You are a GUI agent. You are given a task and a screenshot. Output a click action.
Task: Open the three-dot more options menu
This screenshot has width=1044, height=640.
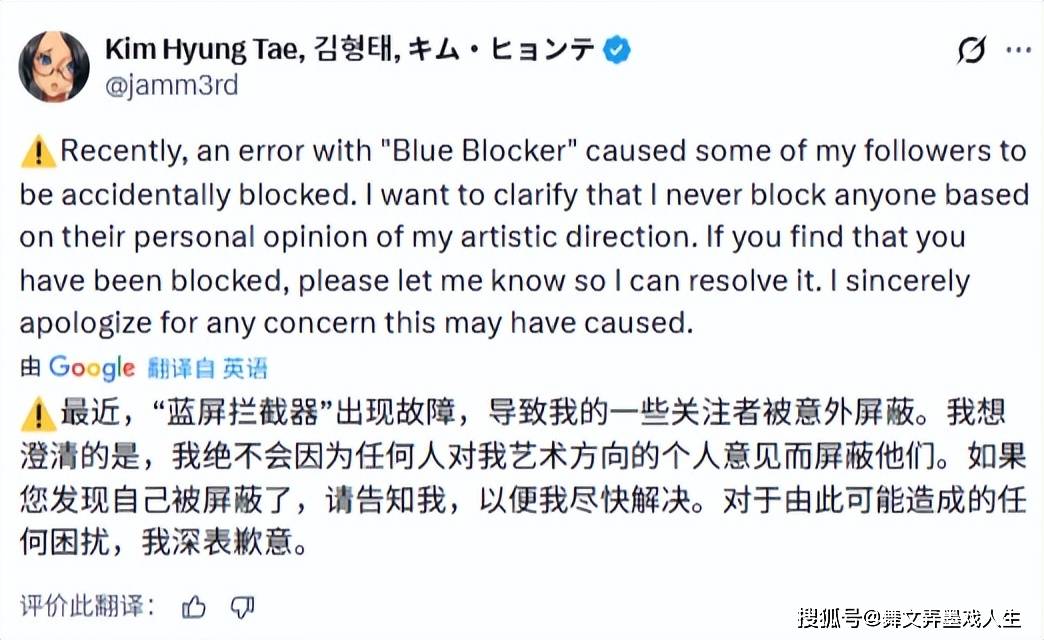click(1018, 50)
